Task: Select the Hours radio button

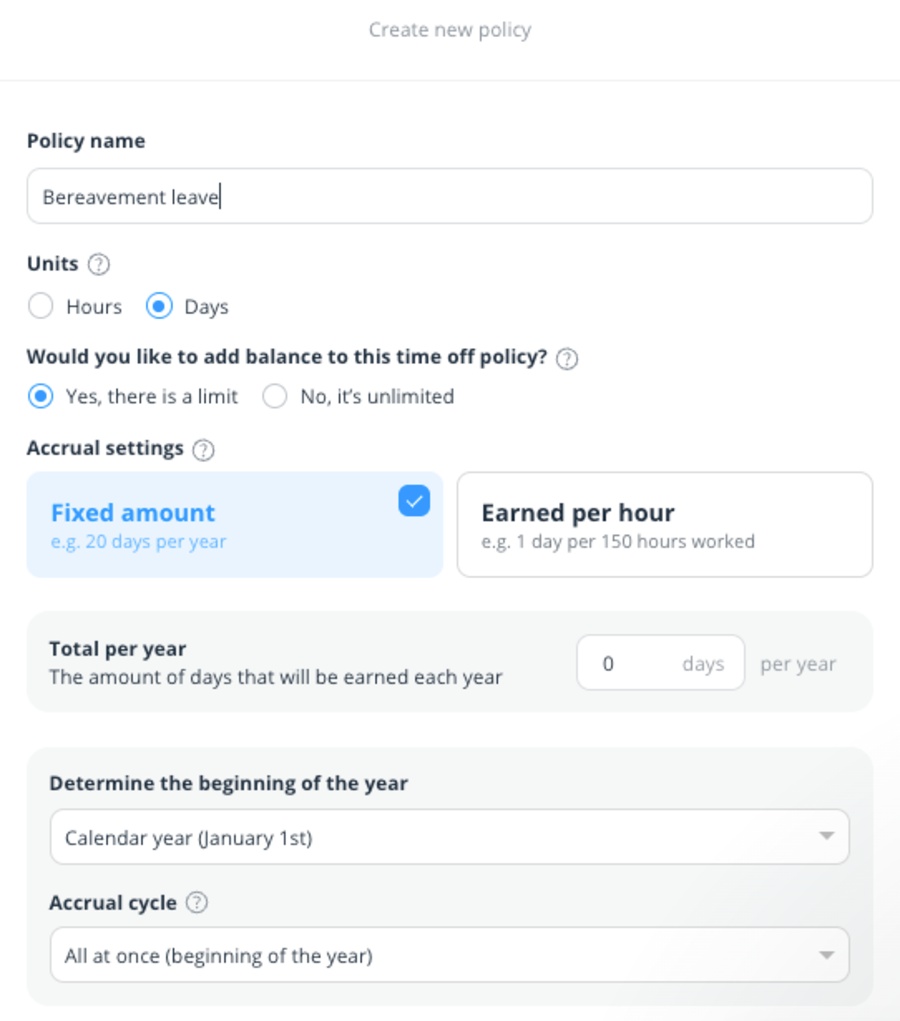Action: coord(41,307)
